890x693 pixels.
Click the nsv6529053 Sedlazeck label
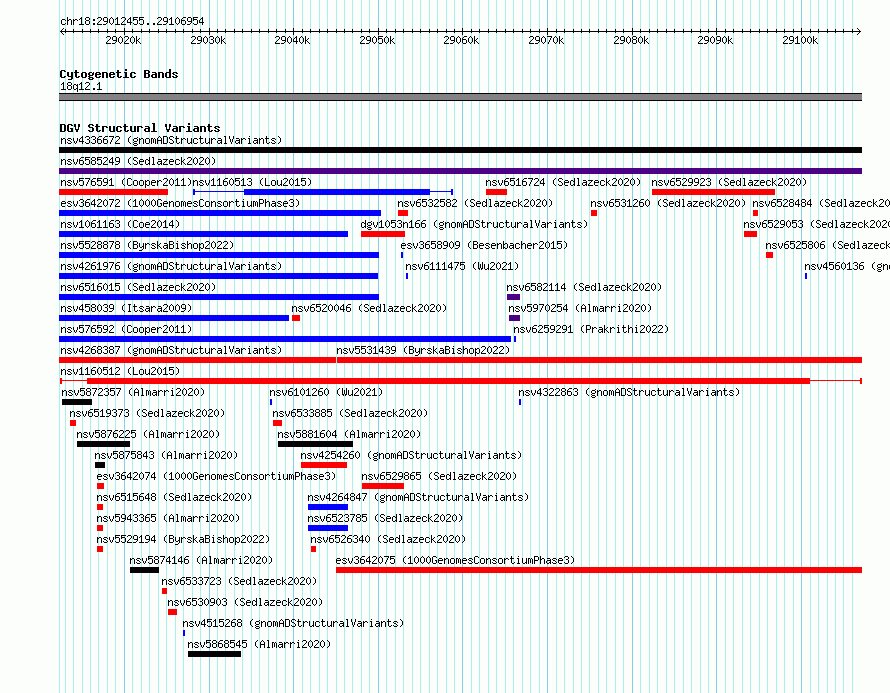[817, 224]
